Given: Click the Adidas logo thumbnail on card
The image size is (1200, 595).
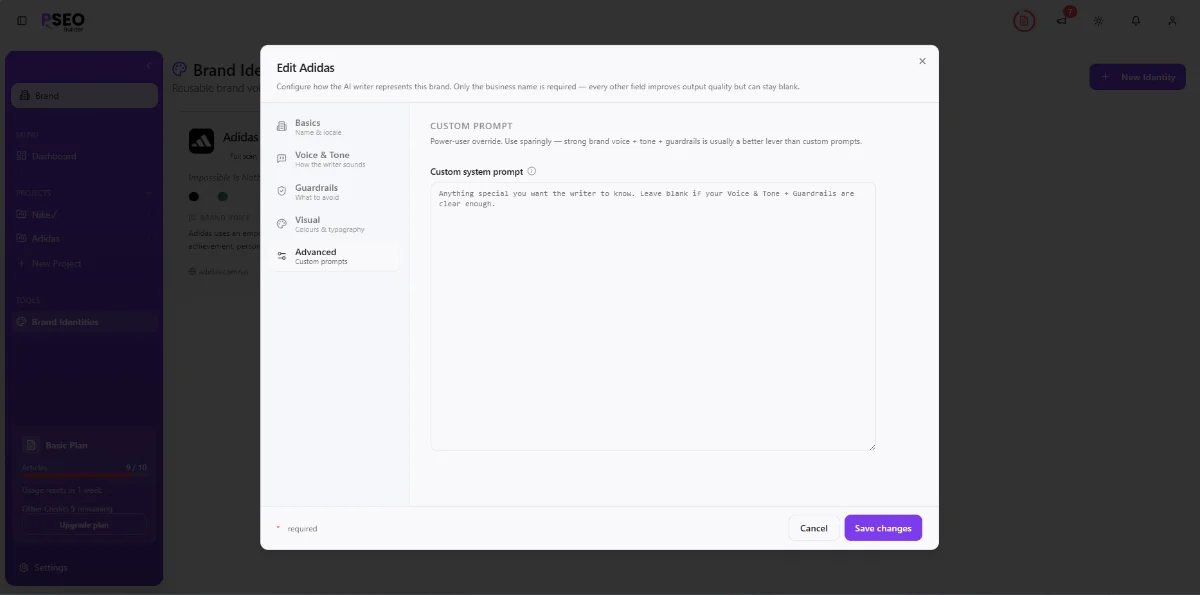Looking at the screenshot, I should (x=201, y=141).
